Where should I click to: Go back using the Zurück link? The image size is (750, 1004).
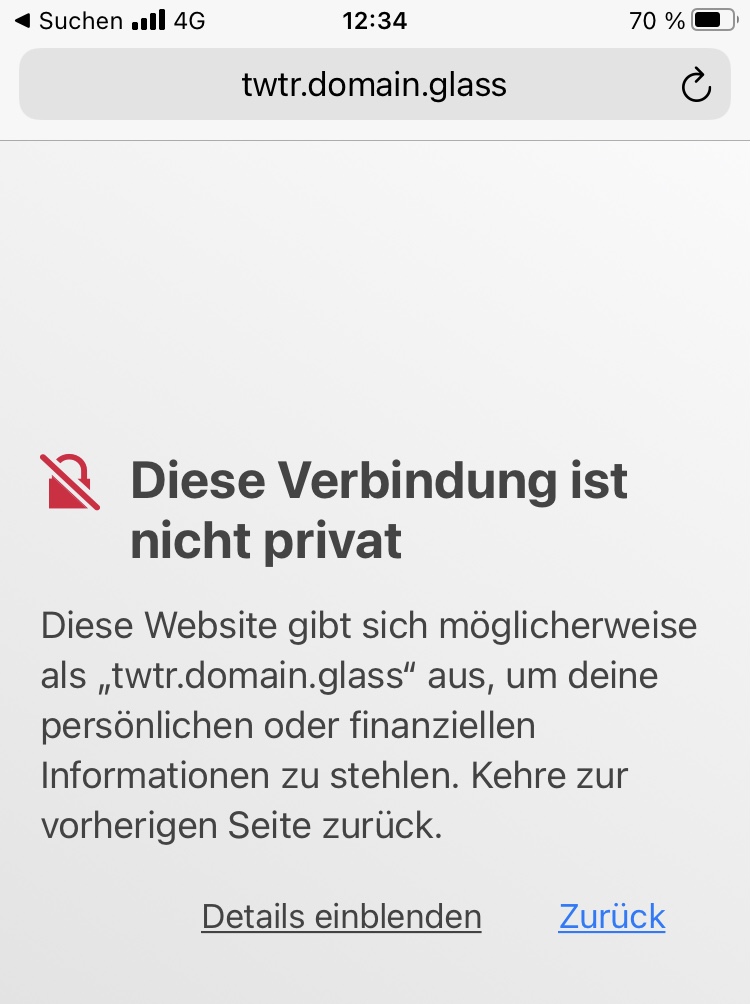pos(612,916)
